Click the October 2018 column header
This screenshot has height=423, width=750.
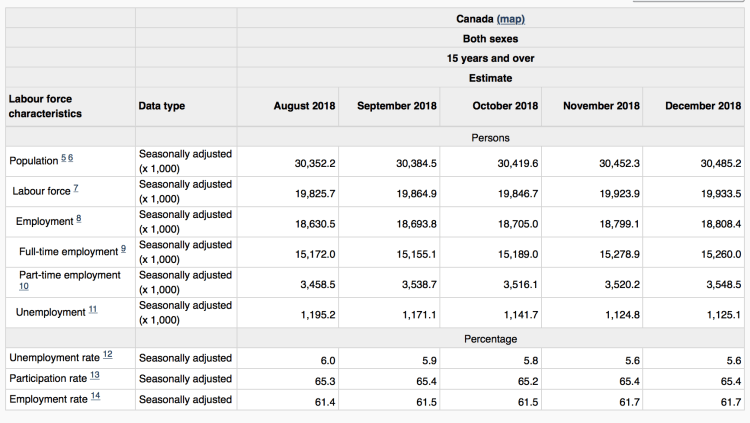504,106
